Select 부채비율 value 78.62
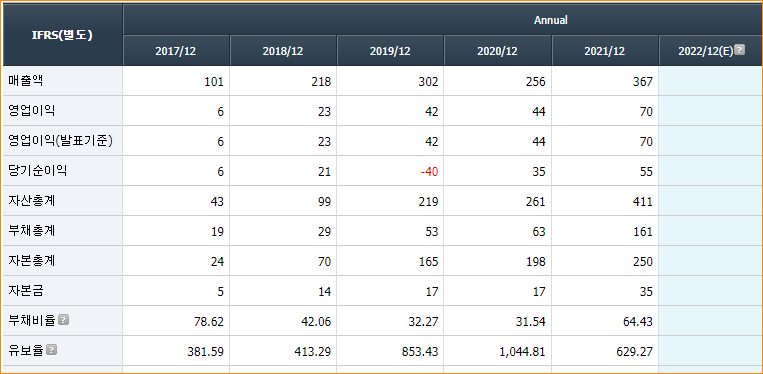Image resolution: width=763 pixels, height=374 pixels. pyautogui.click(x=209, y=321)
